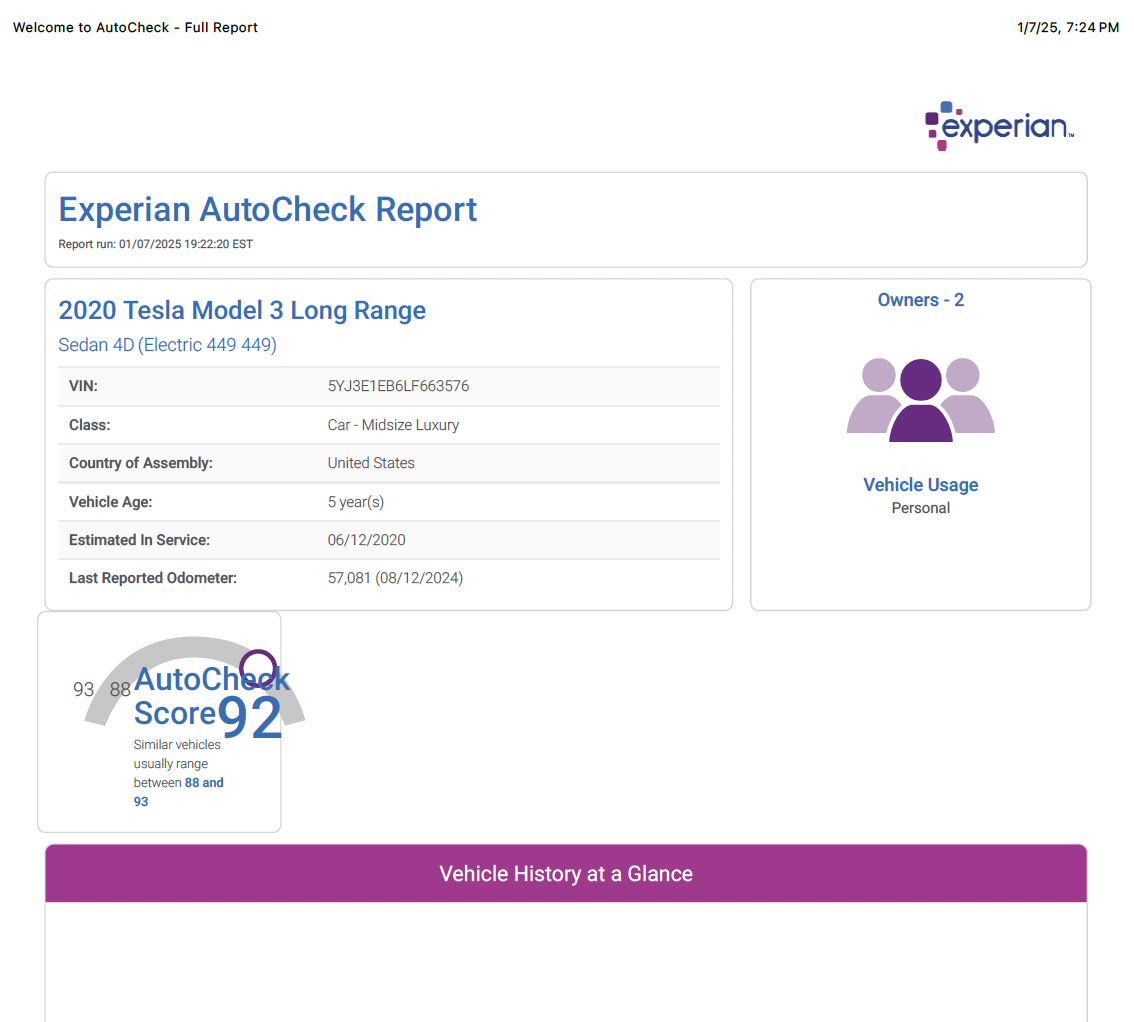Click the 1/7/25, 7:24 PM print timestamp
The height and width of the screenshot is (1022, 1134).
tap(1067, 27)
